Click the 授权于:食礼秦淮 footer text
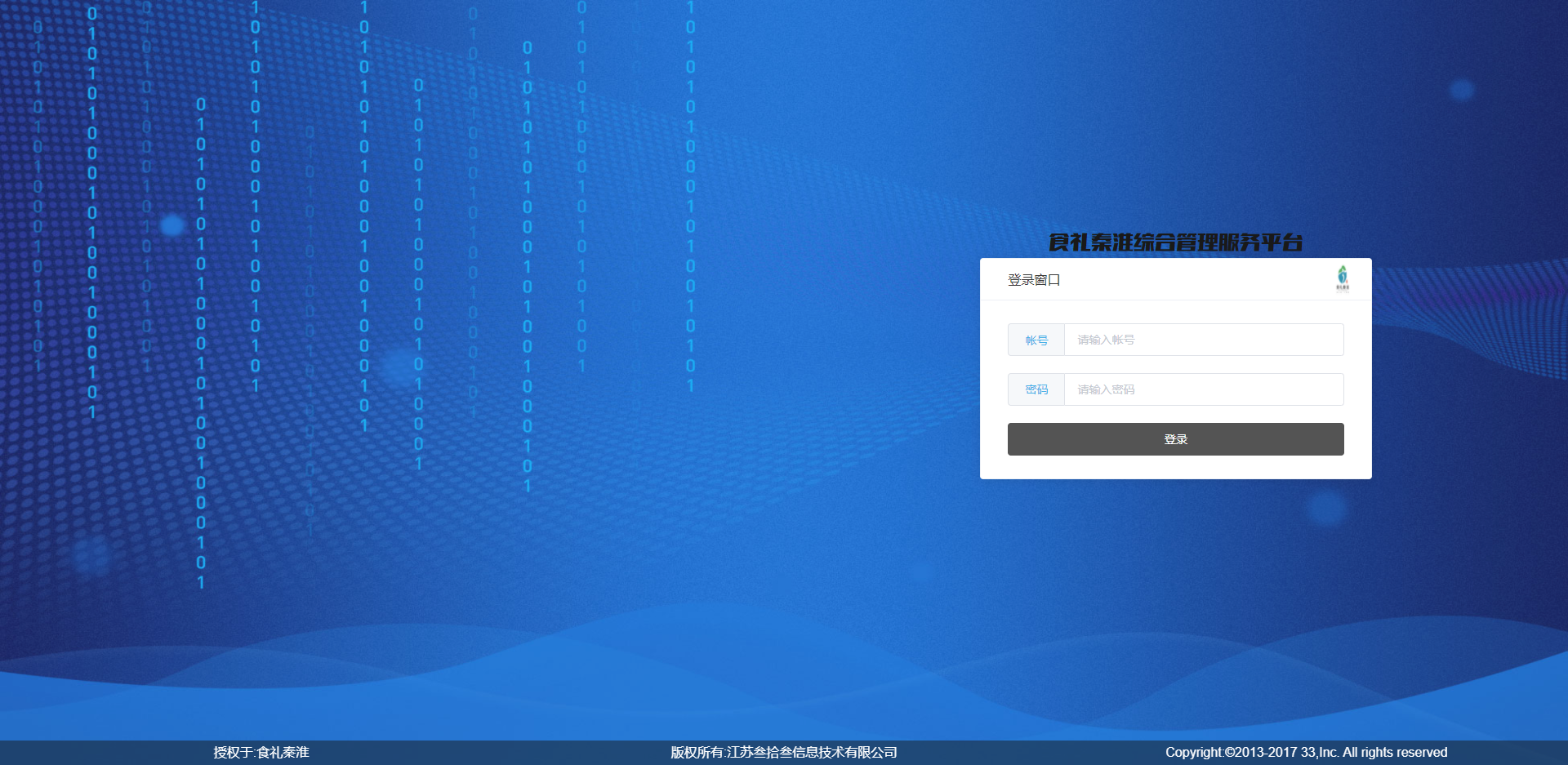The image size is (1568, 765). tap(261, 753)
